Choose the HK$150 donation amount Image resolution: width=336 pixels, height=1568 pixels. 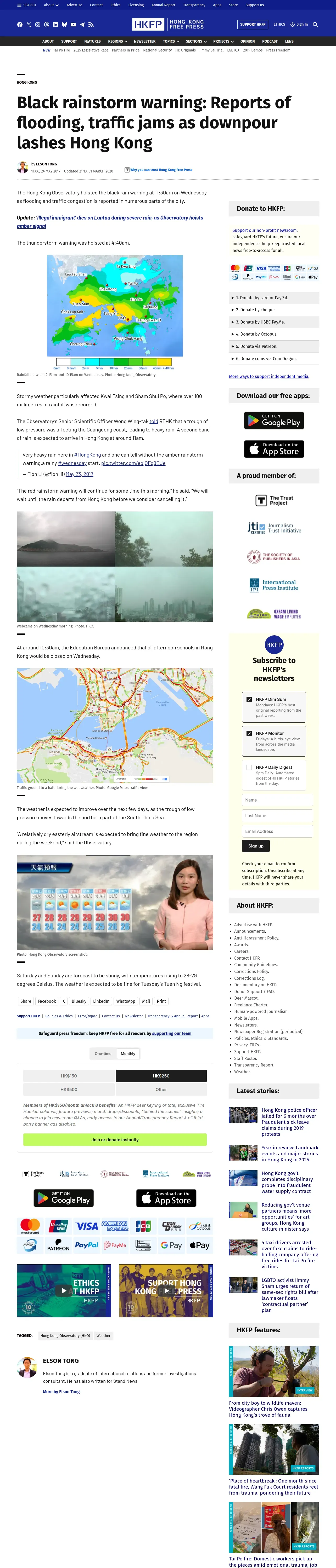coord(69,1076)
